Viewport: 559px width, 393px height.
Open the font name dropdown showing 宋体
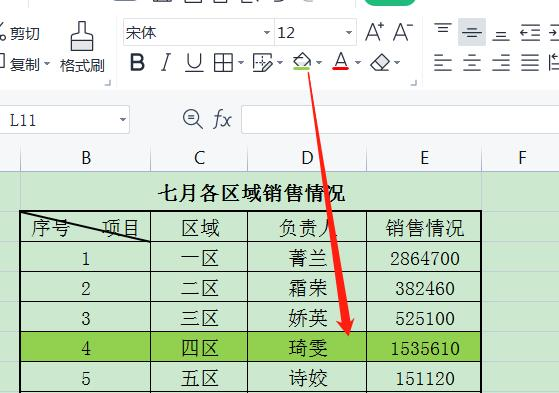click(267, 33)
